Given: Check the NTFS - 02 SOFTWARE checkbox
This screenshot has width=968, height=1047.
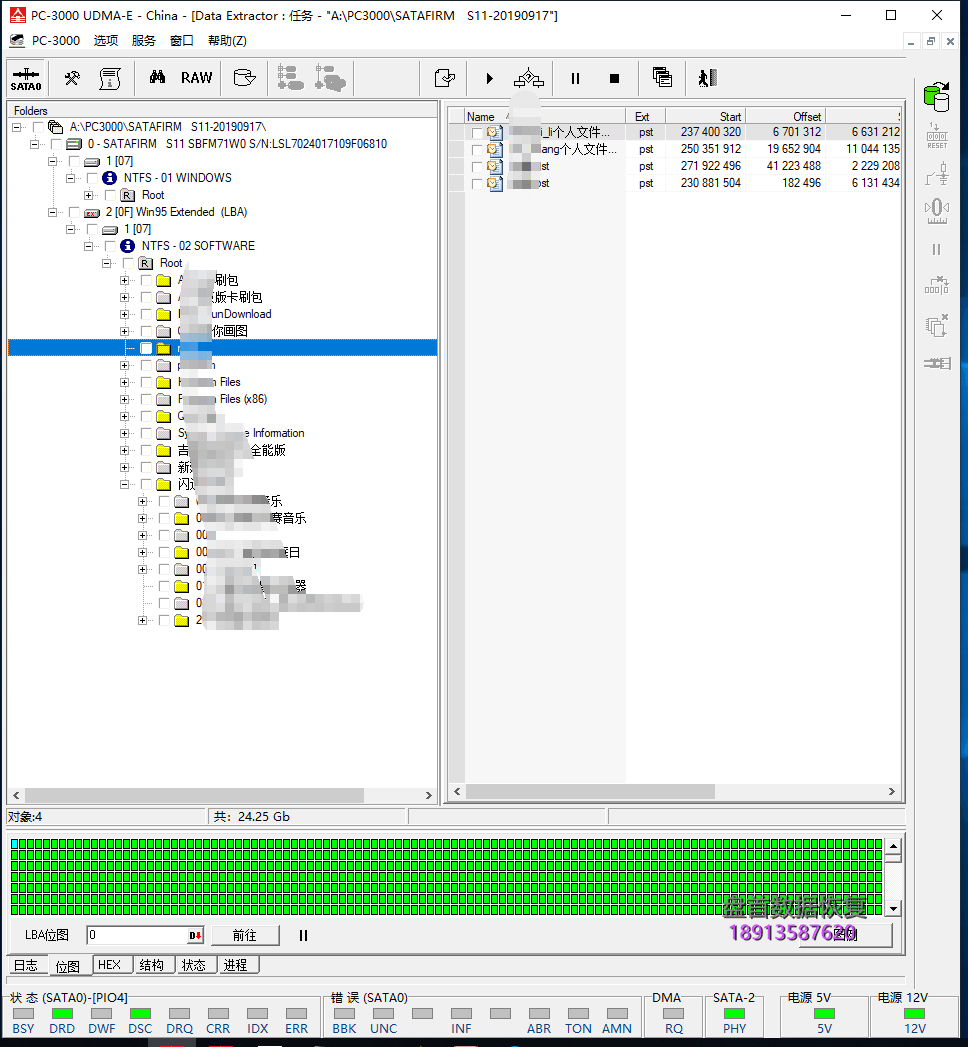Looking at the screenshot, I should click(x=110, y=246).
